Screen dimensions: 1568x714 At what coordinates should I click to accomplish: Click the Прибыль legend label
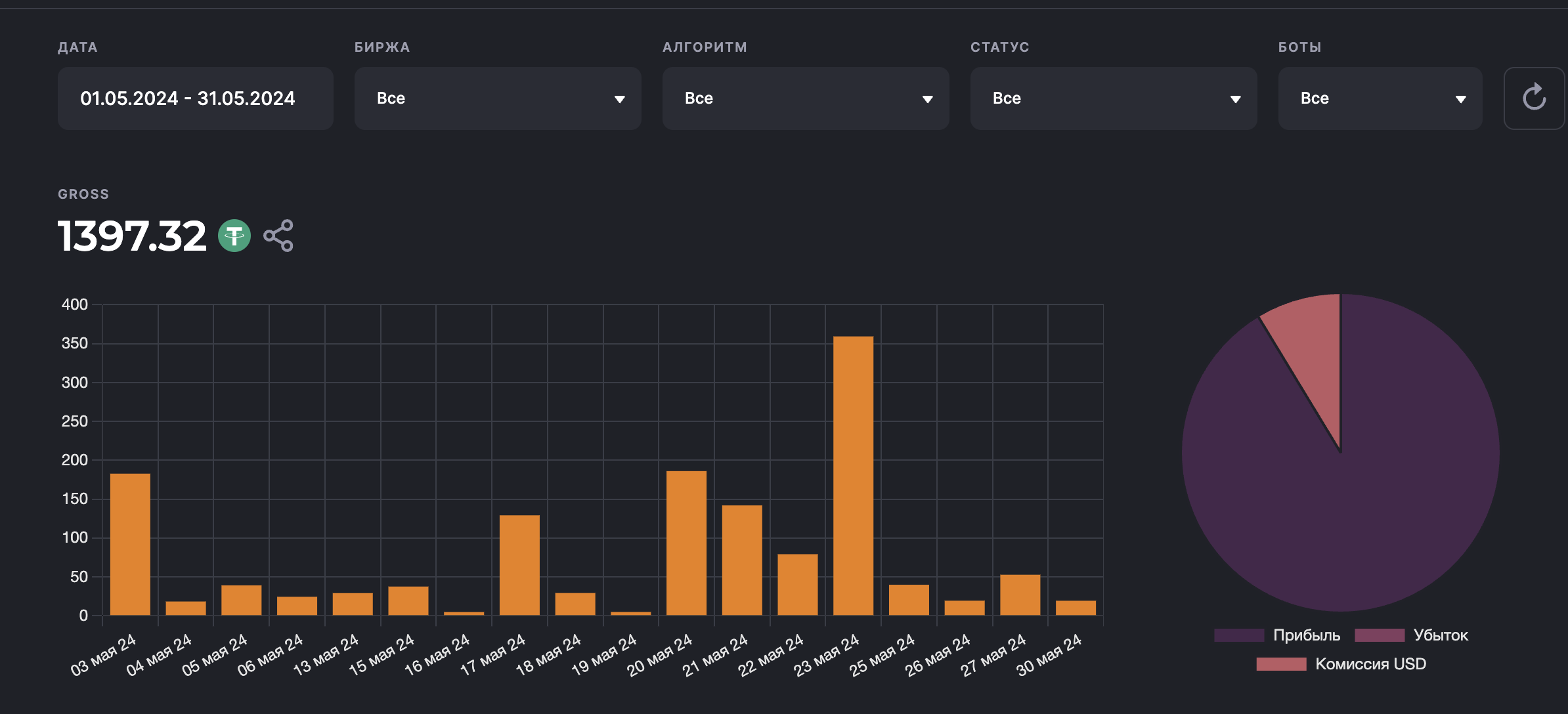(x=1307, y=635)
